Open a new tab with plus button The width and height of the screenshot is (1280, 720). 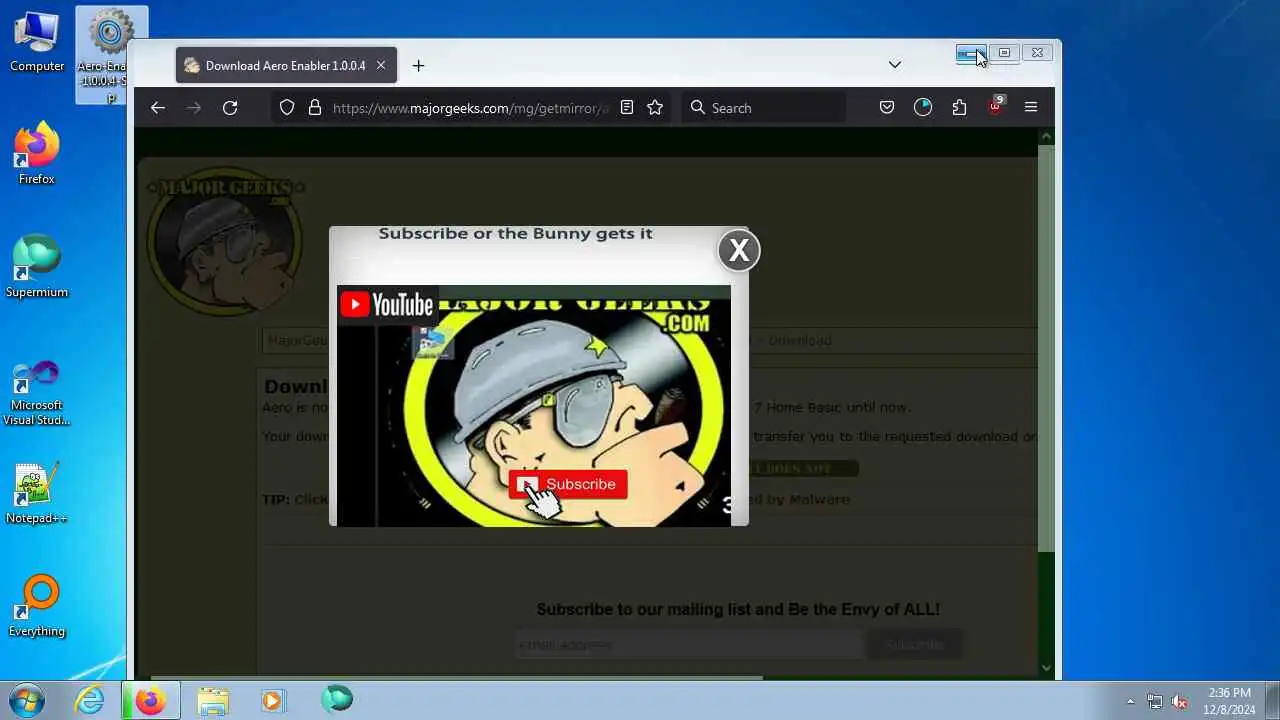(418, 66)
